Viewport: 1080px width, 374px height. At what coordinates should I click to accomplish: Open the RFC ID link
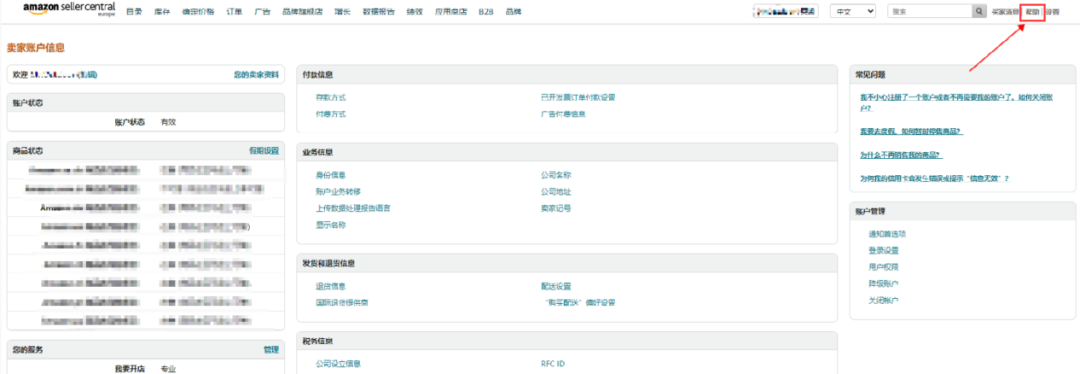click(552, 364)
